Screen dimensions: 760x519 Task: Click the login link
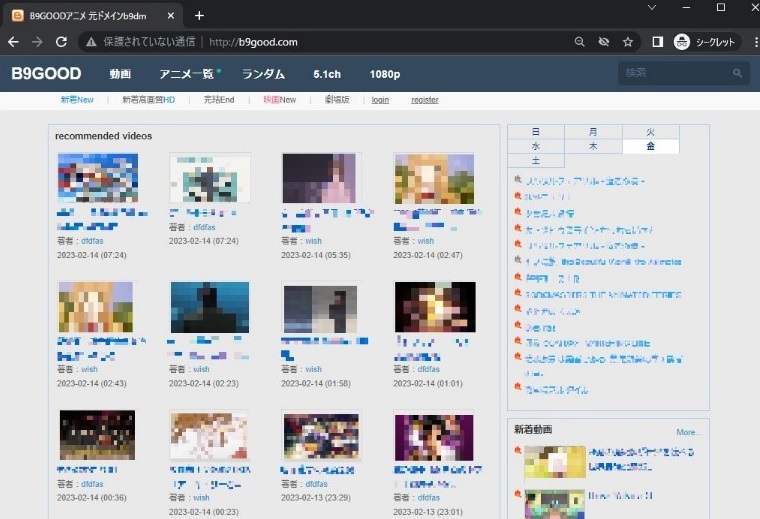pyautogui.click(x=380, y=100)
